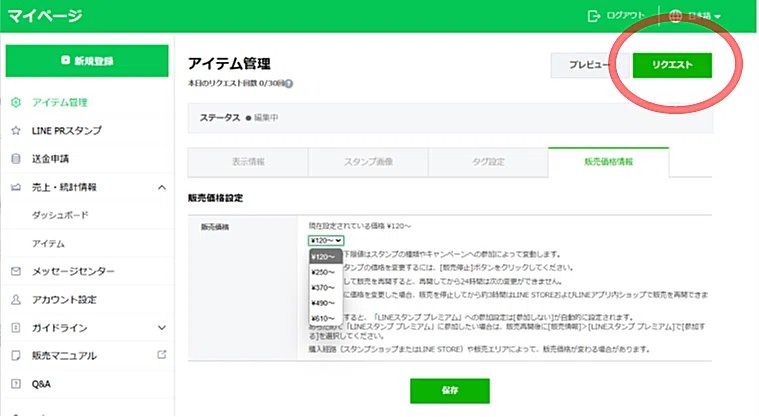Click ガイドライン in the sidebar
Screen dimensions: 759x417
click(x=60, y=328)
